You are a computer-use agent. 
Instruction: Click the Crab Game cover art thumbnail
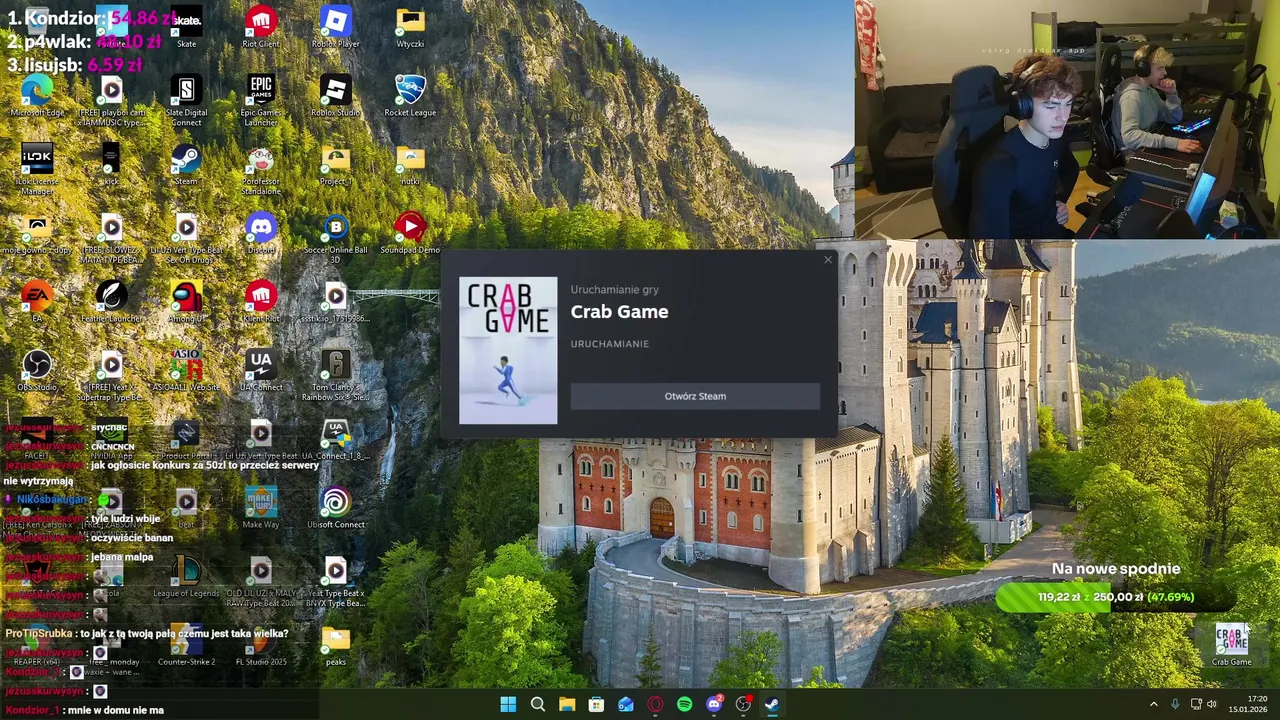508,350
